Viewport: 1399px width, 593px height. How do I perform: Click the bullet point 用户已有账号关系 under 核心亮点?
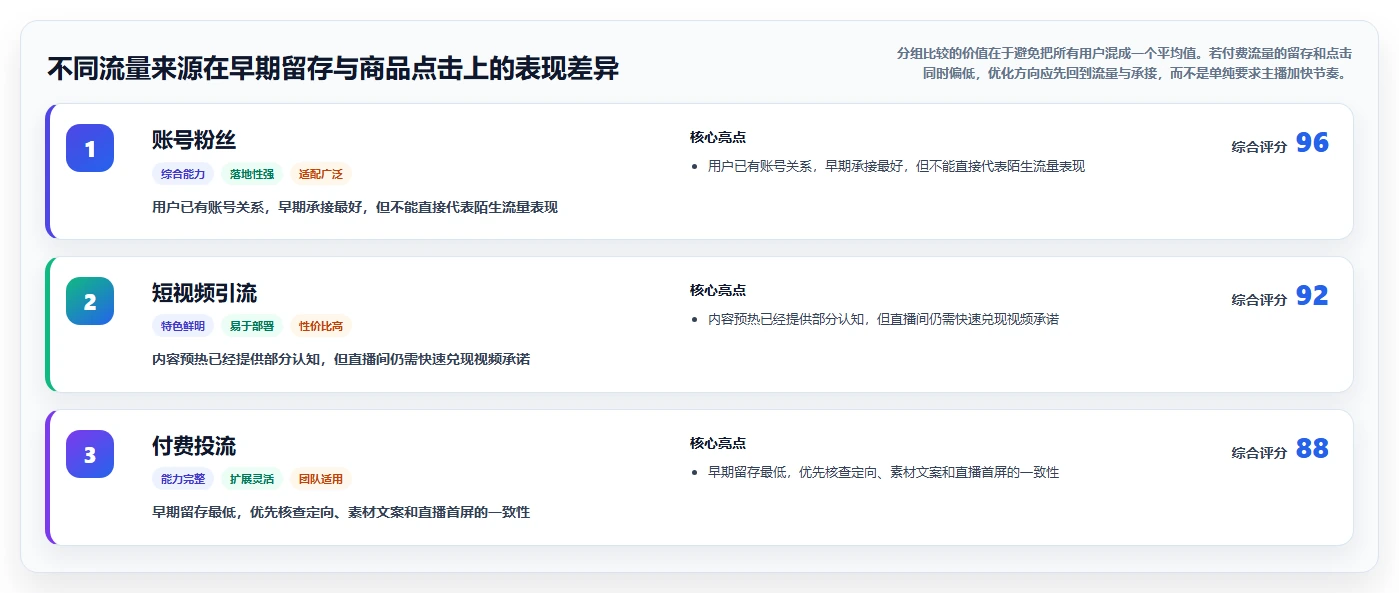point(896,166)
